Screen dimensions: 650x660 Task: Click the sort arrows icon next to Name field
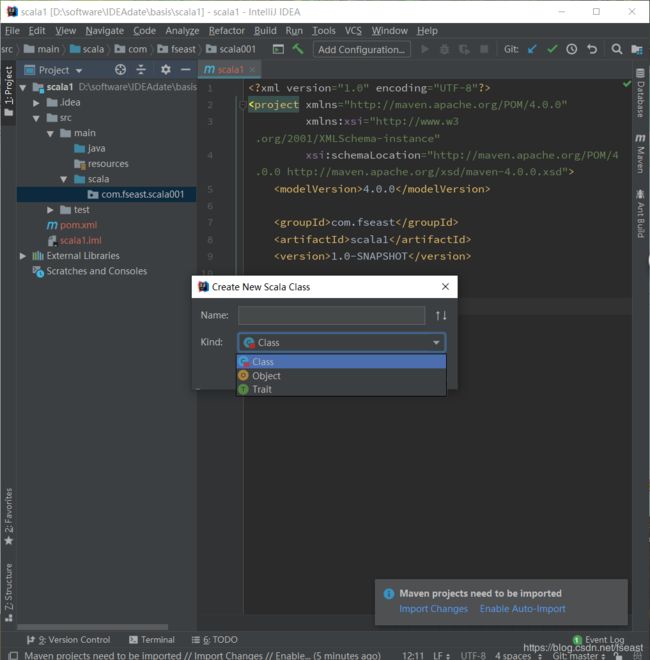tap(441, 315)
